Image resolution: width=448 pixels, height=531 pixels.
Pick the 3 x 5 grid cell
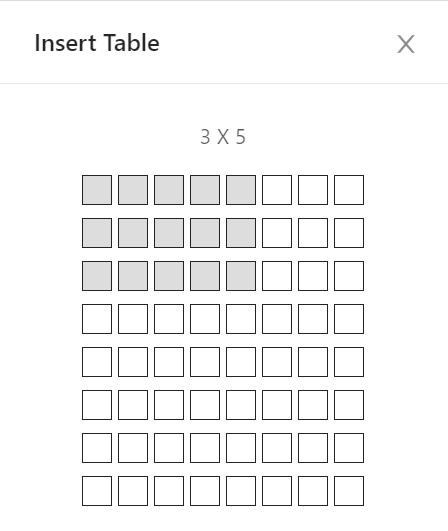tap(241, 276)
